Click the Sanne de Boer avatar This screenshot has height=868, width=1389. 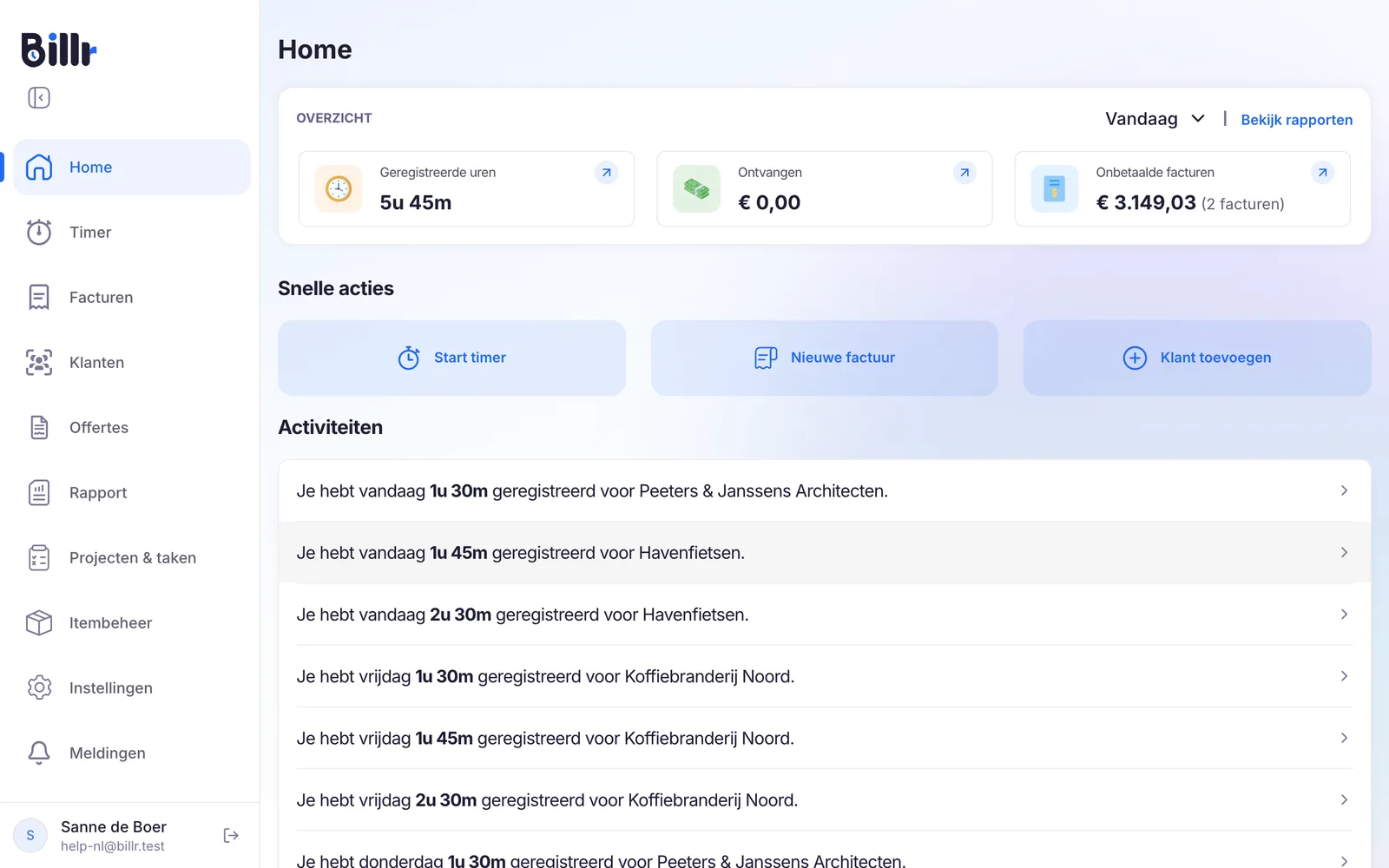(x=30, y=835)
